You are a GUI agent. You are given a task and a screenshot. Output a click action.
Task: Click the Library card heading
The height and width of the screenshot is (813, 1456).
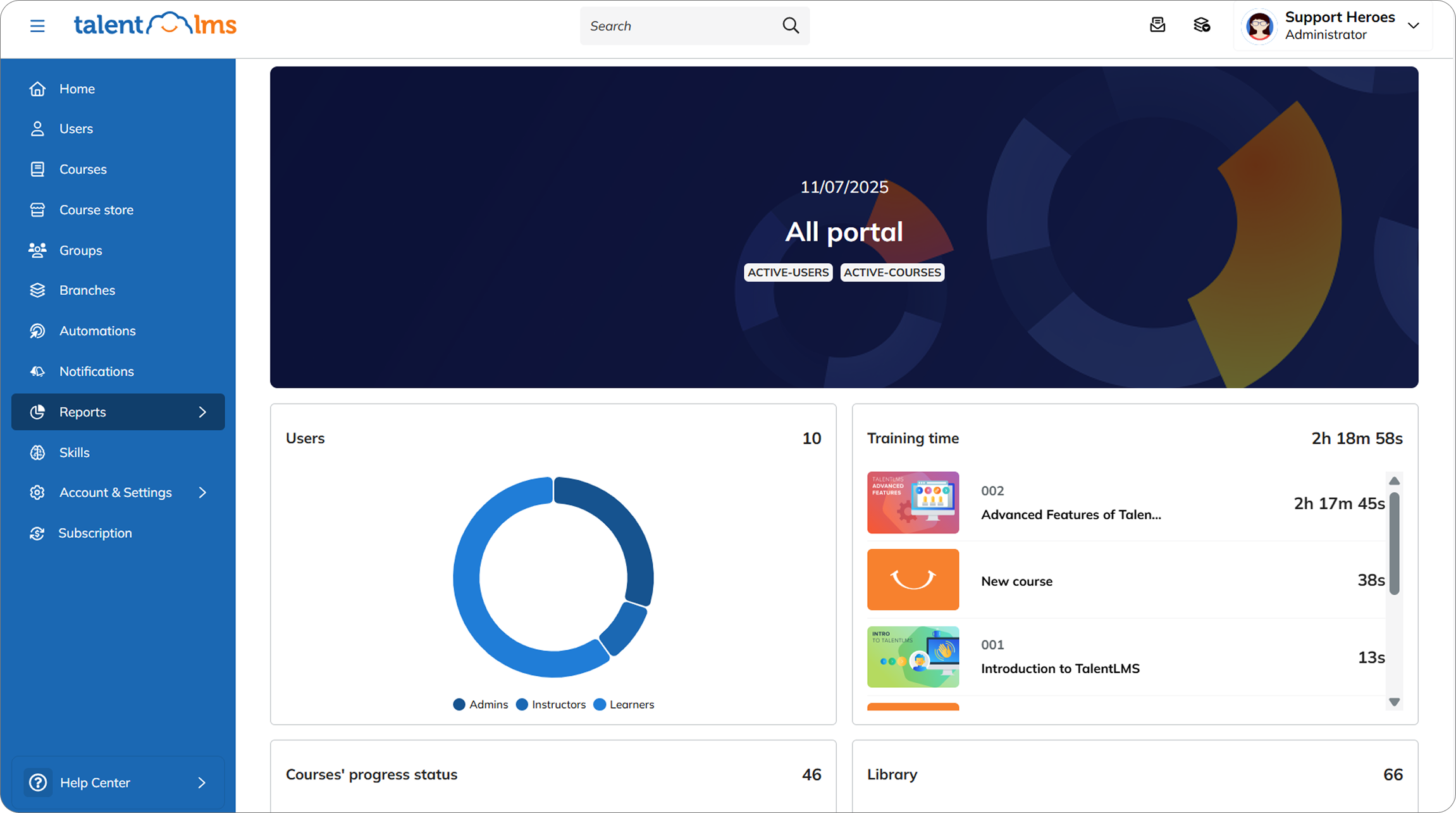892,774
